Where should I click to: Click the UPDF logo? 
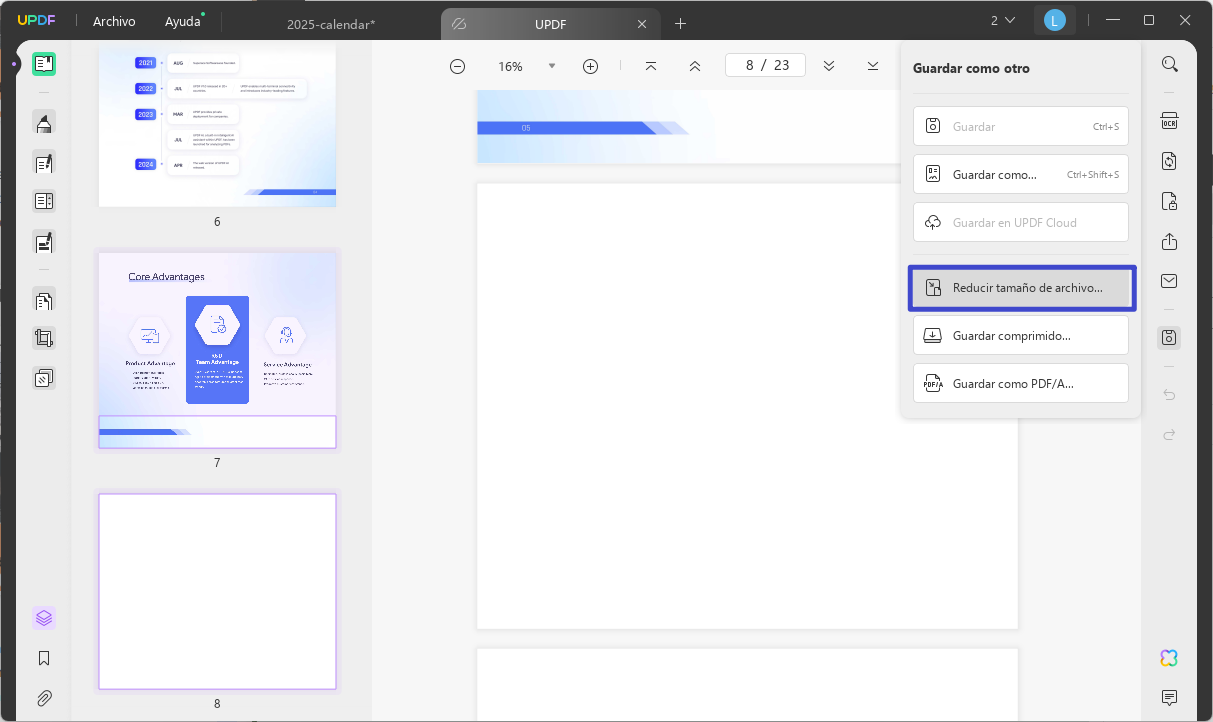pos(36,21)
